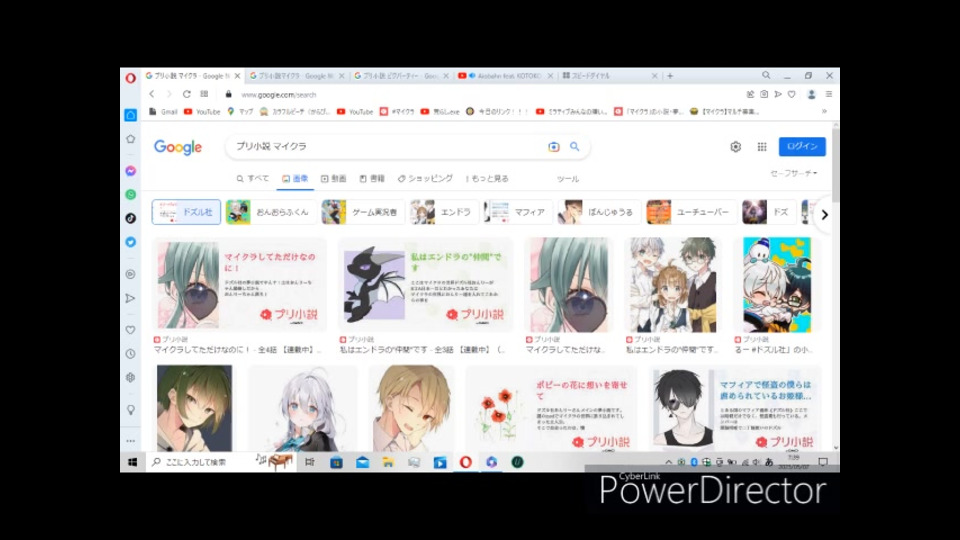Open Opera sidebar home icon
Image resolution: width=960 pixels, height=540 pixels.
click(x=130, y=115)
